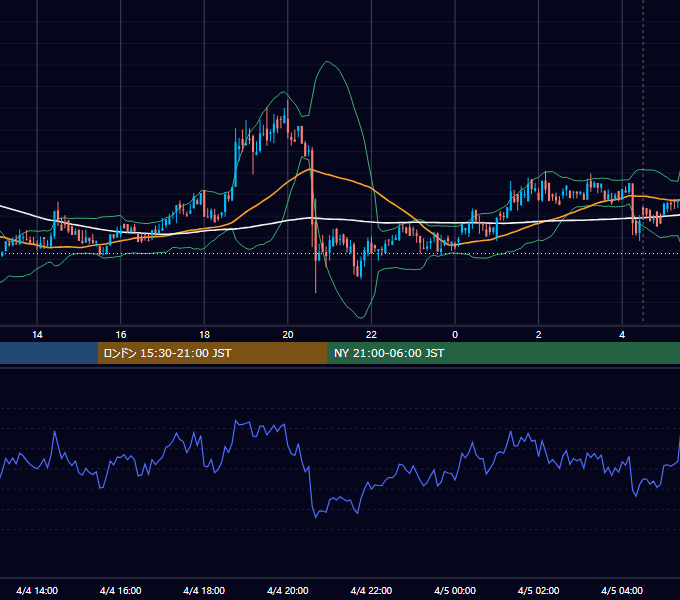The width and height of the screenshot is (680, 600).
Task: Click the 4/4 16:00 date label
Action: click(121, 590)
